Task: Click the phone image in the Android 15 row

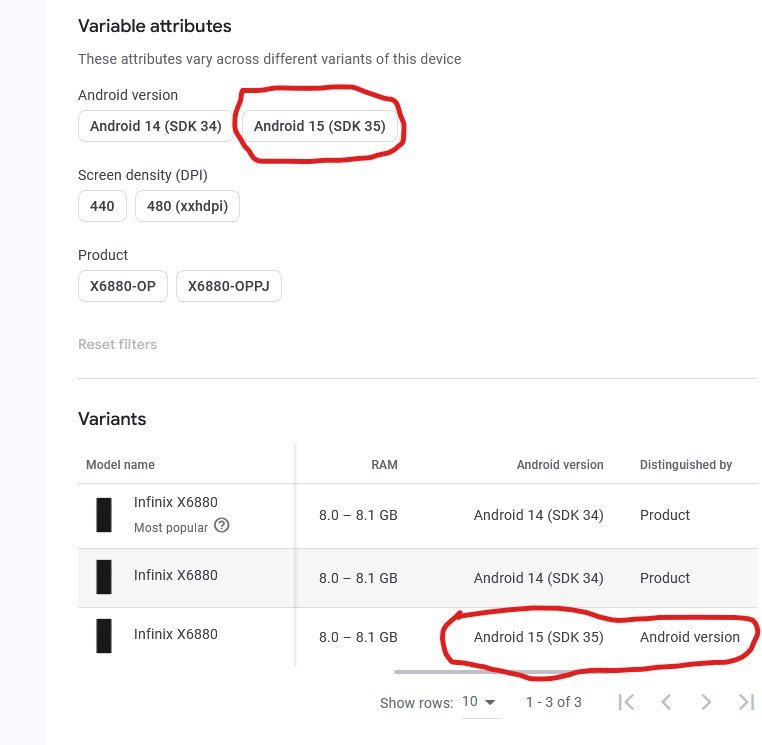Action: pyautogui.click(x=104, y=635)
